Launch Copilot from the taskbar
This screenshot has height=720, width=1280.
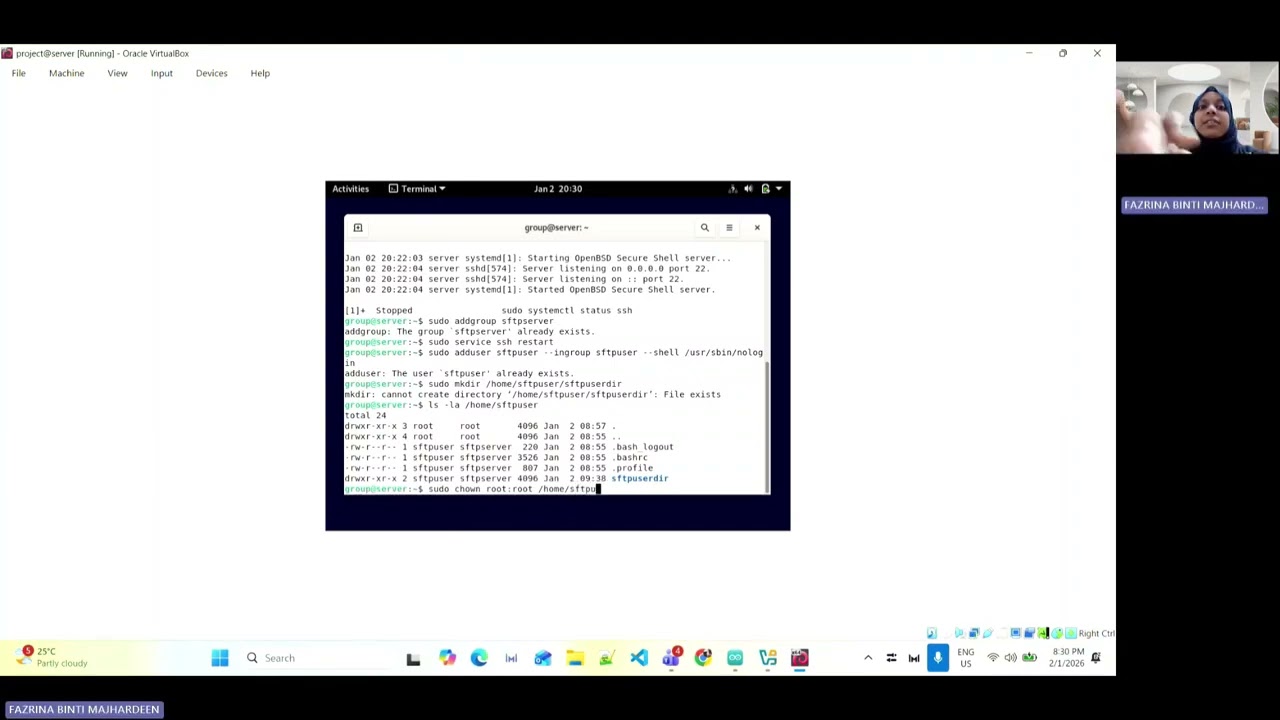[x=447, y=658]
